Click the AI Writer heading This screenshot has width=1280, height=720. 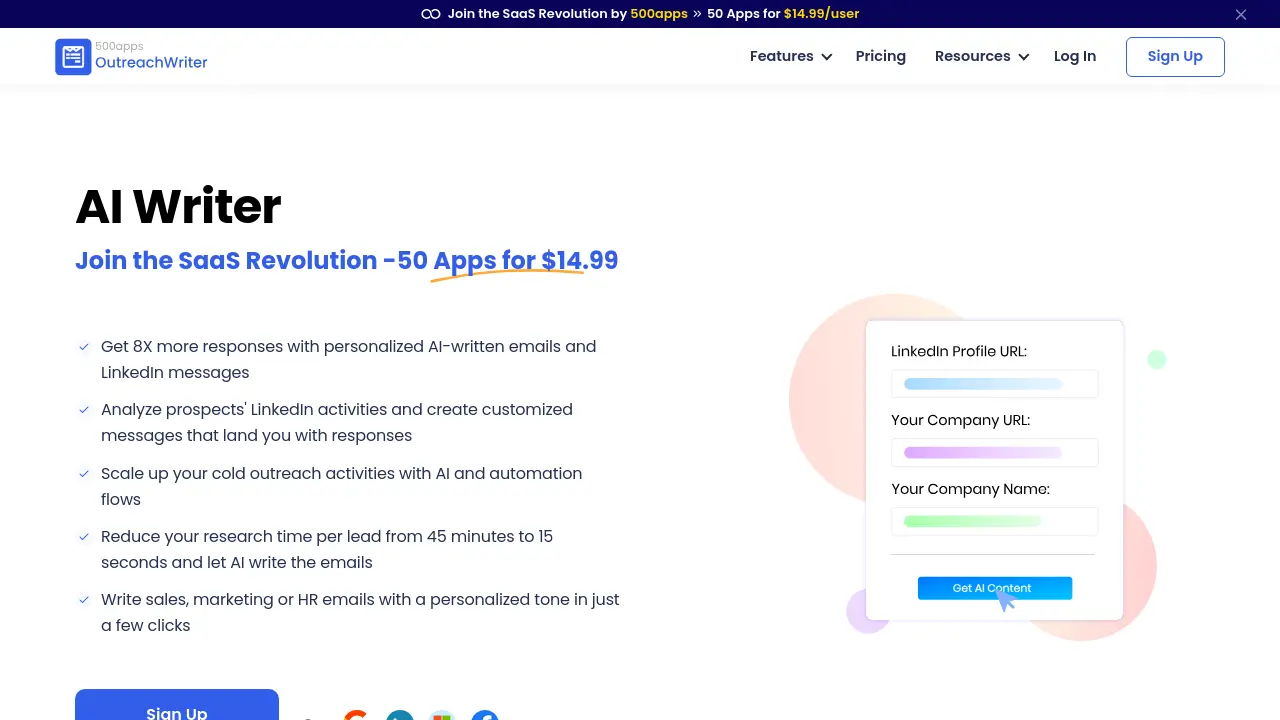point(178,206)
